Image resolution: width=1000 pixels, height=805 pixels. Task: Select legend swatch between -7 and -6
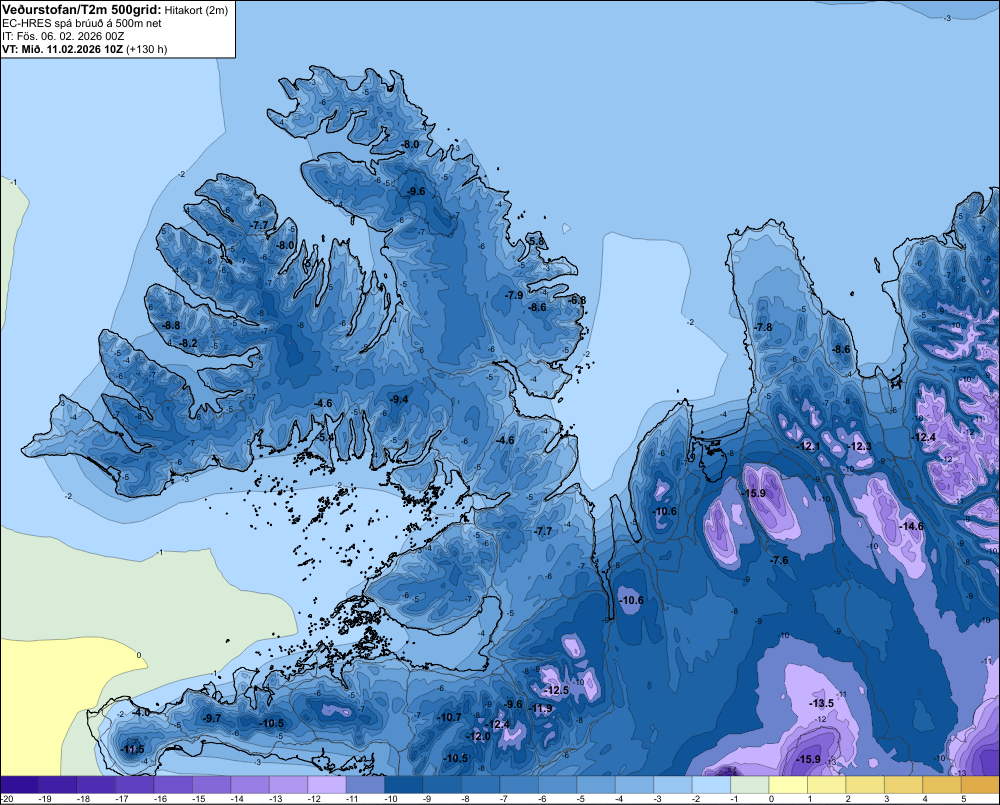[x=519, y=785]
